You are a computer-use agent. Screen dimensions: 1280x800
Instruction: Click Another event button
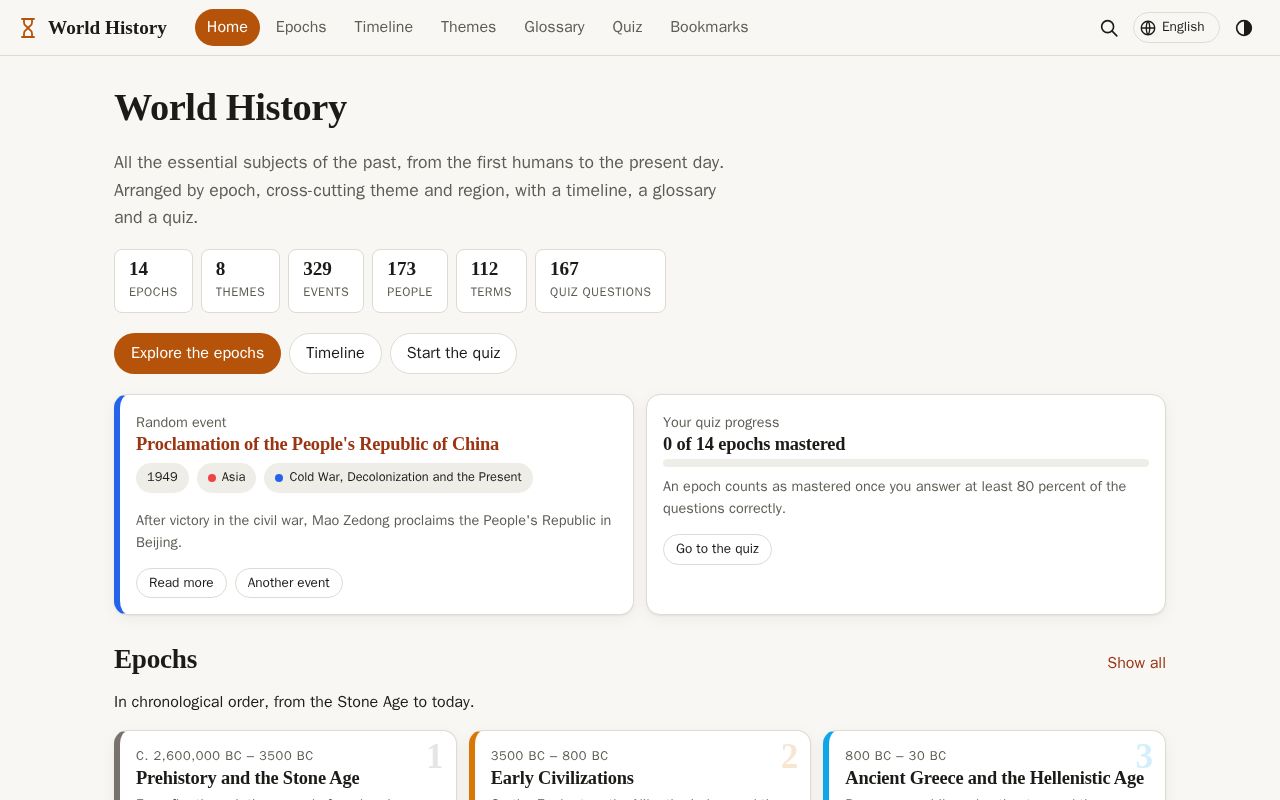click(289, 583)
